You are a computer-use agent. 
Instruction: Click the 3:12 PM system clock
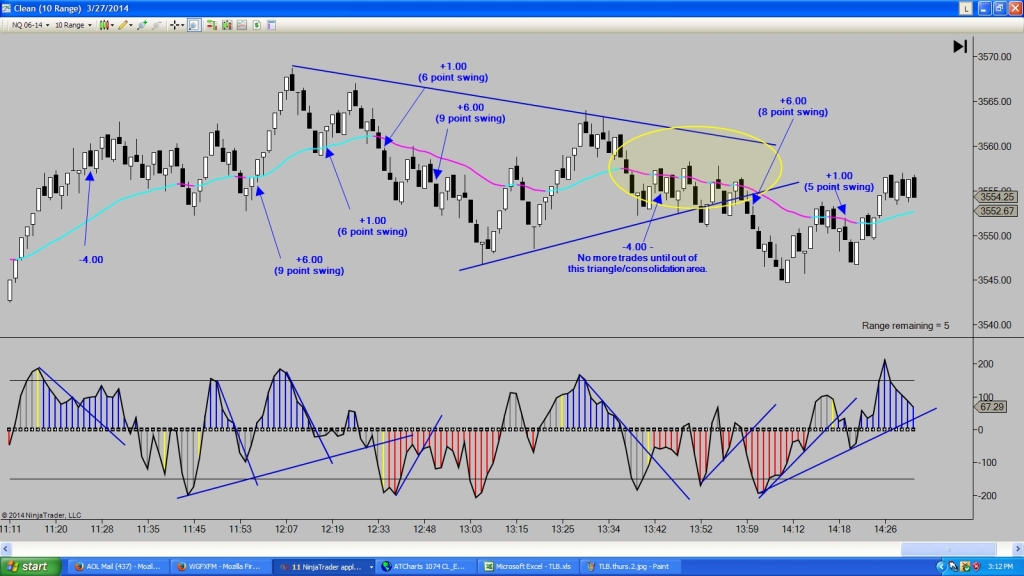(x=1001, y=566)
